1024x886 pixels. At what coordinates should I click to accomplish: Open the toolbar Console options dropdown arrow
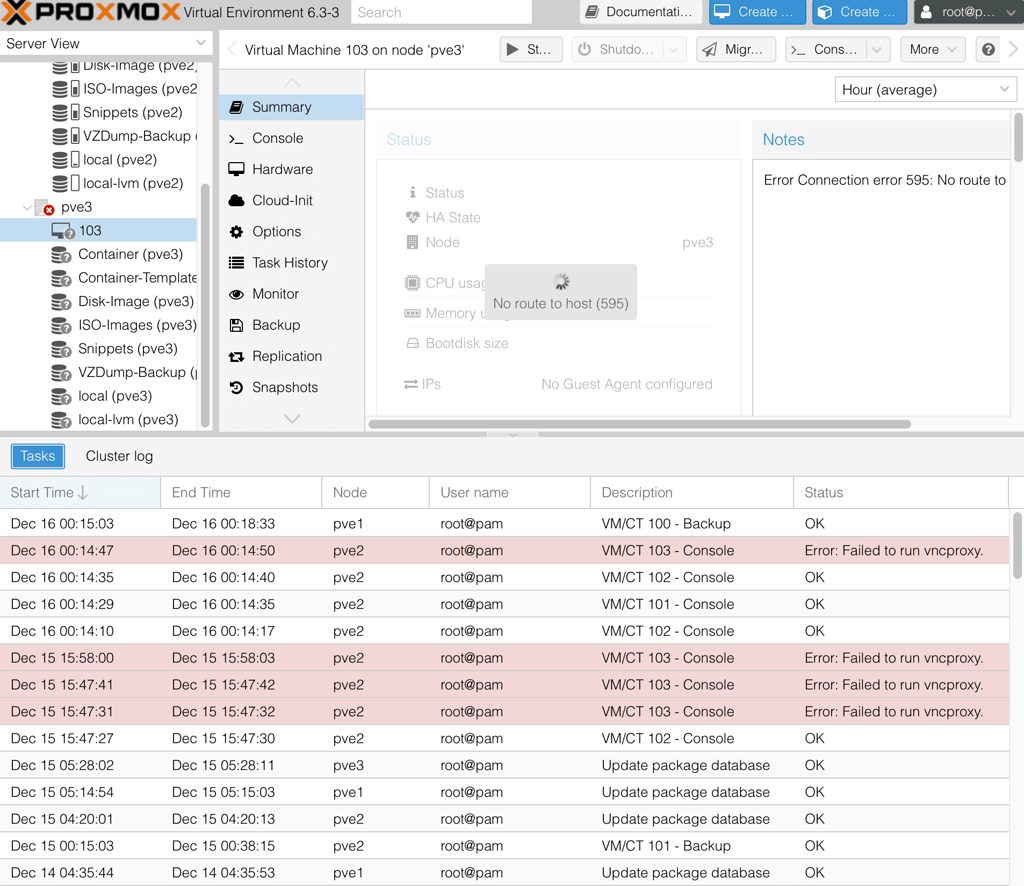pyautogui.click(x=878, y=50)
